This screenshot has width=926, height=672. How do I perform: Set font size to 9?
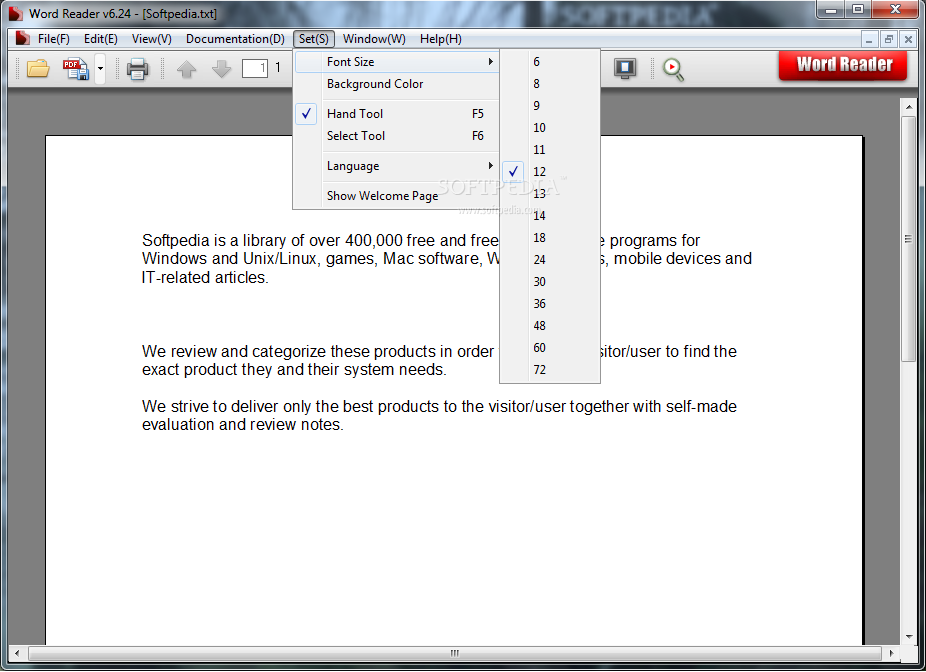[550, 106]
